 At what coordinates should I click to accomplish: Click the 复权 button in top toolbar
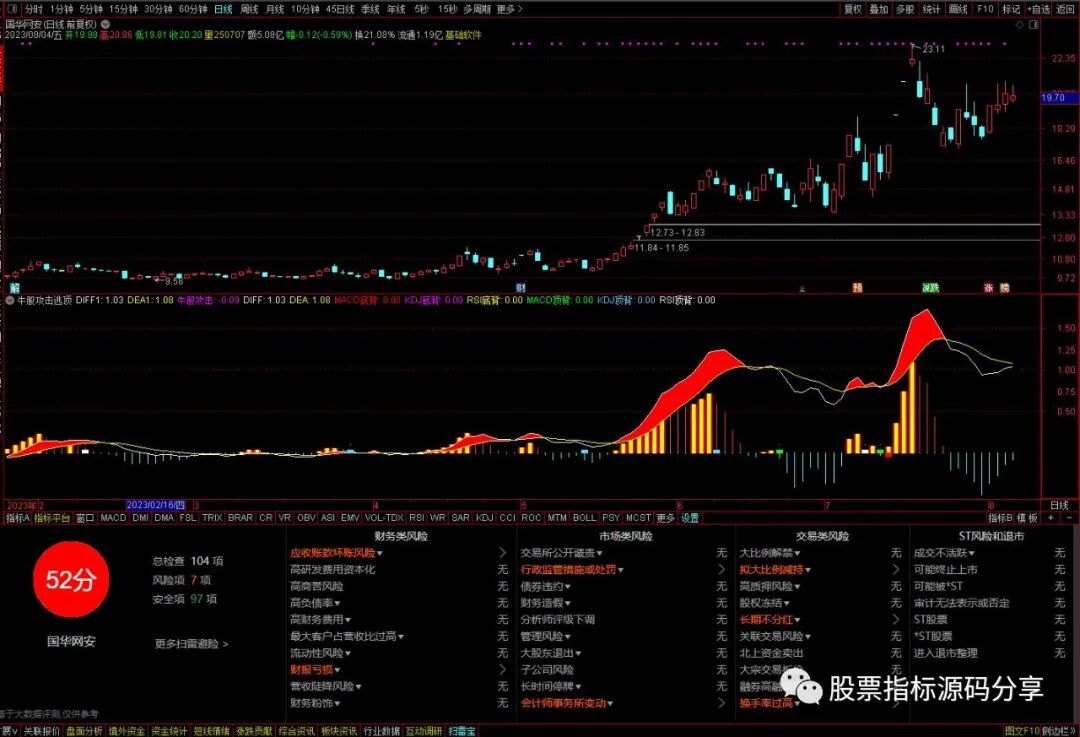[x=853, y=9]
